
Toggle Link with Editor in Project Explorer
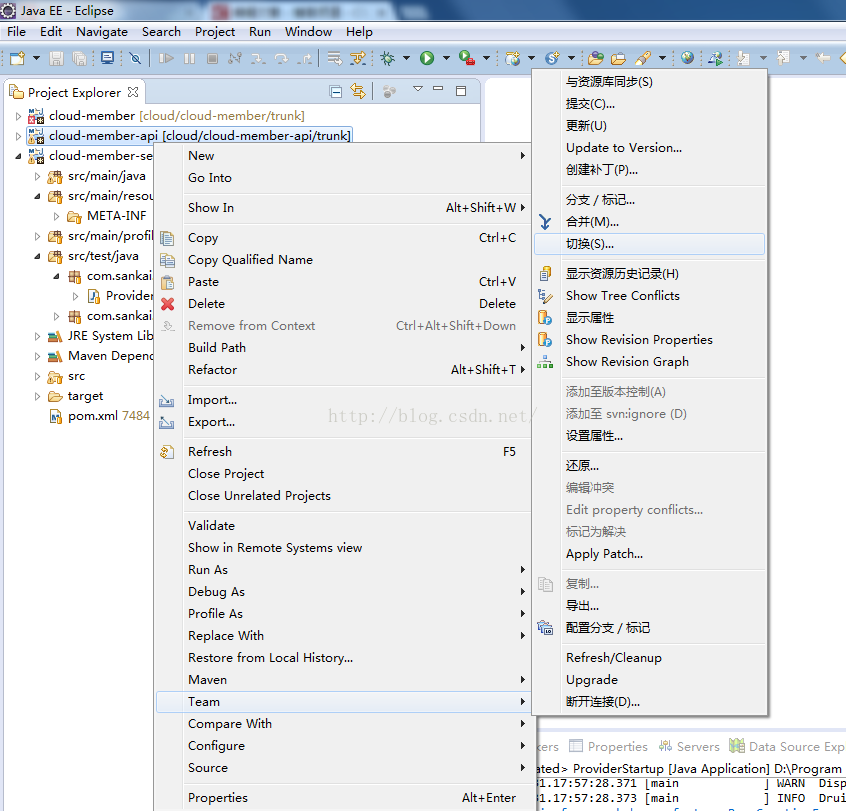358,91
